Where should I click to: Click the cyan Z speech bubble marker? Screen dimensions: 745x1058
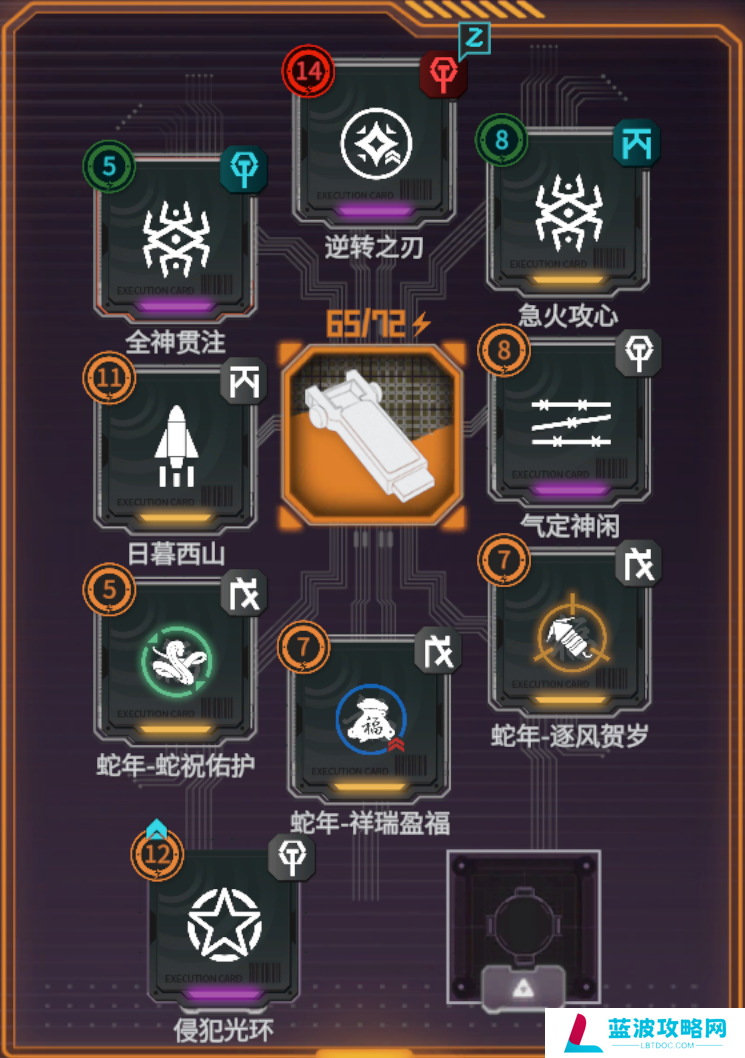coord(474,39)
